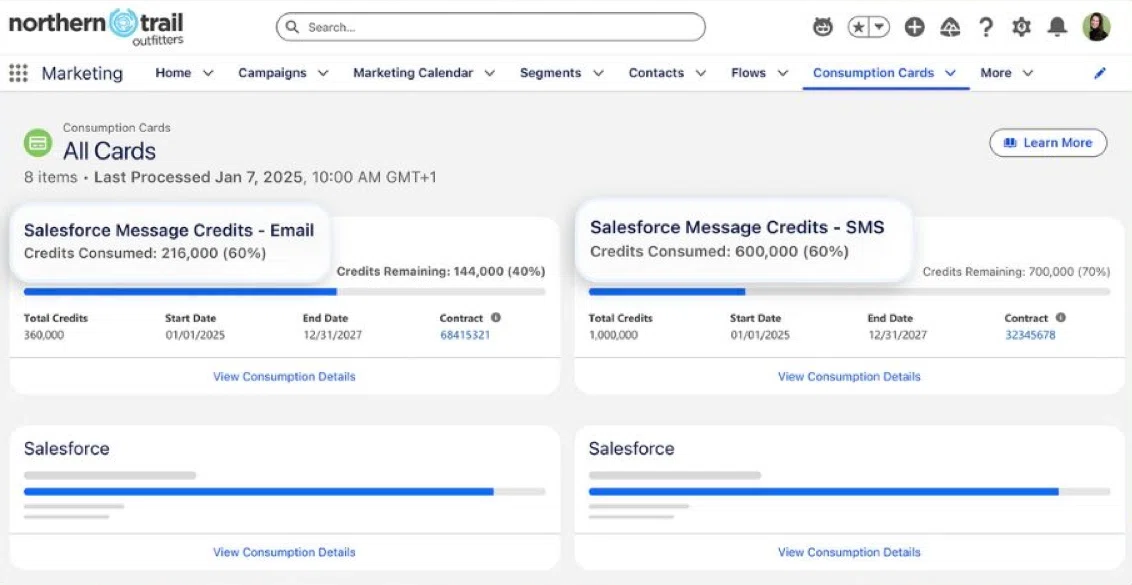
Task: Go to the Segments tab
Action: tap(550, 73)
